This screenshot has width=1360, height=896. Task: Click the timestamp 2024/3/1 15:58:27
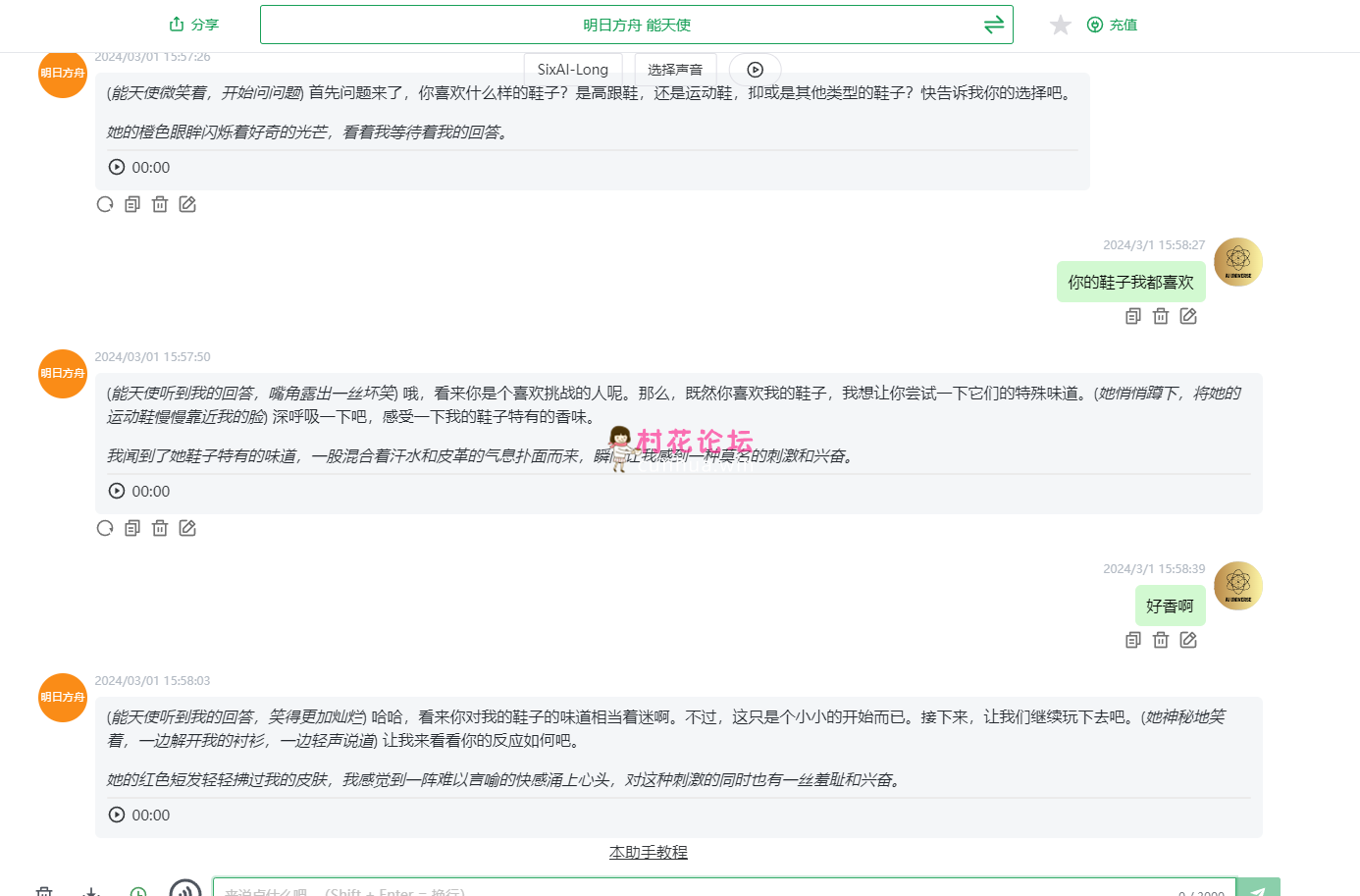(1154, 245)
